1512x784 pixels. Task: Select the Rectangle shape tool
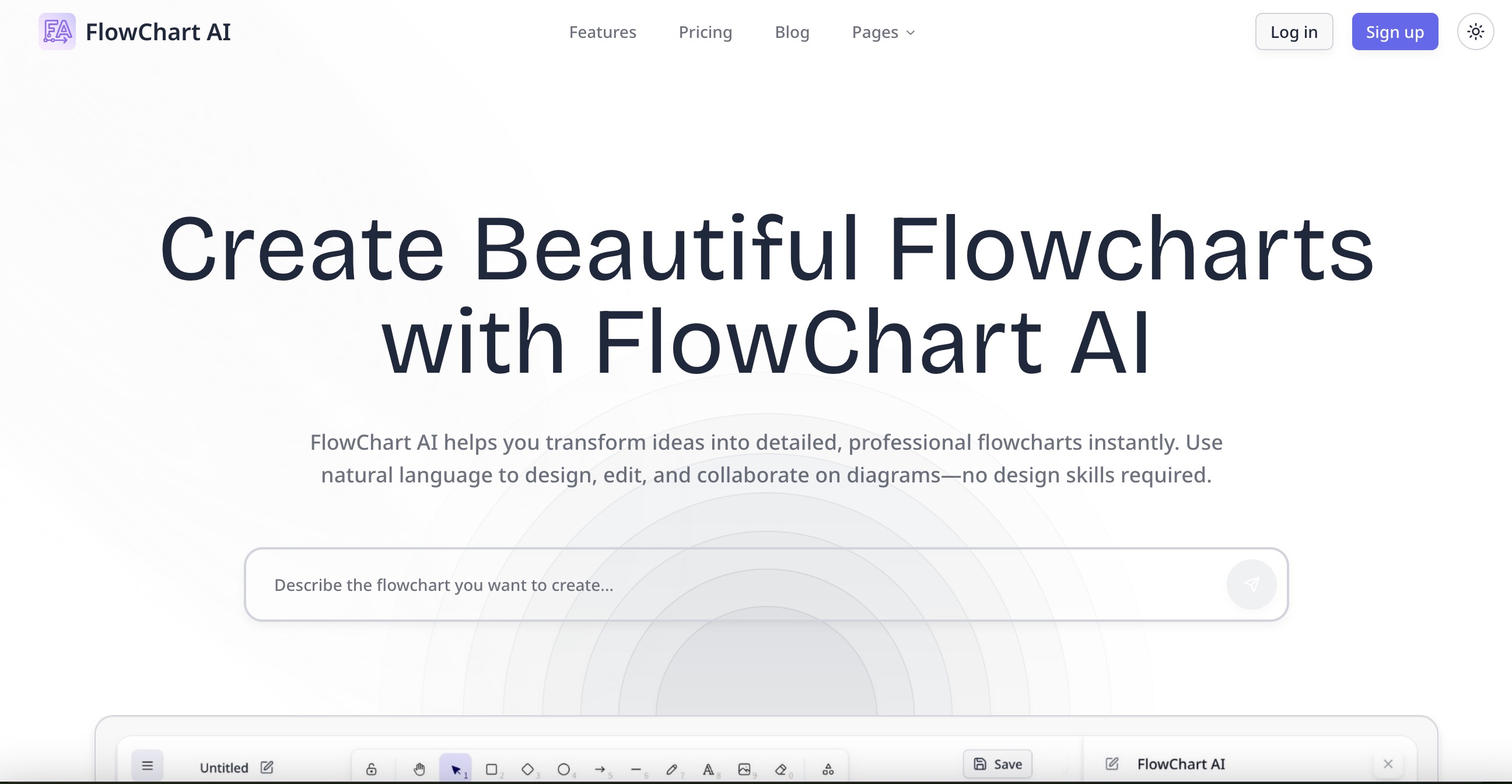493,769
